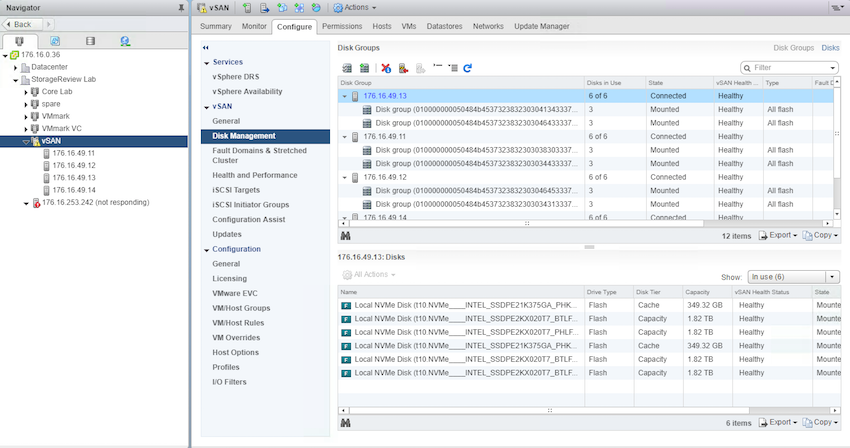Open vSphere DRS settings

click(x=236, y=76)
